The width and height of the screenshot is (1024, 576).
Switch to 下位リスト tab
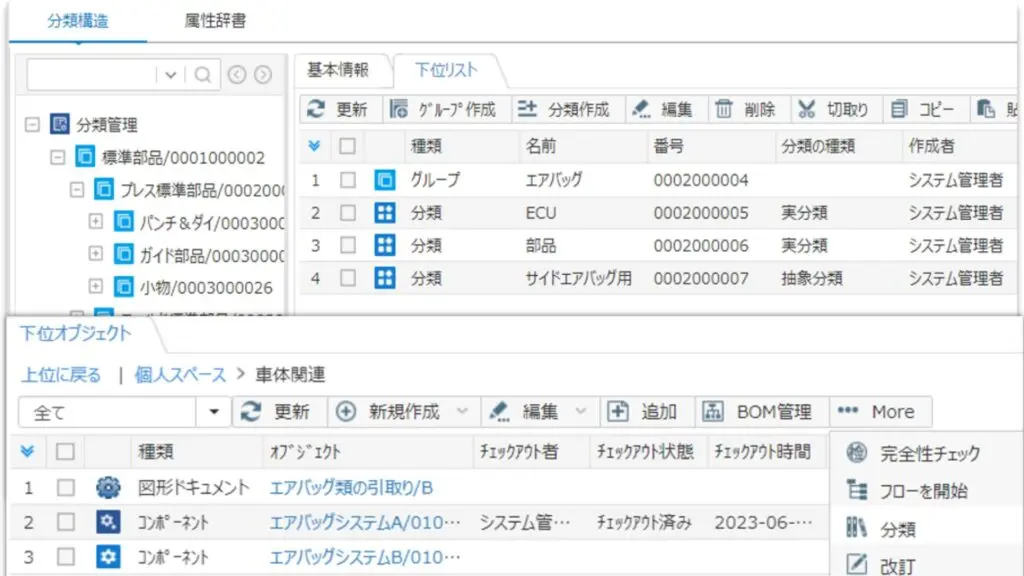447,70
